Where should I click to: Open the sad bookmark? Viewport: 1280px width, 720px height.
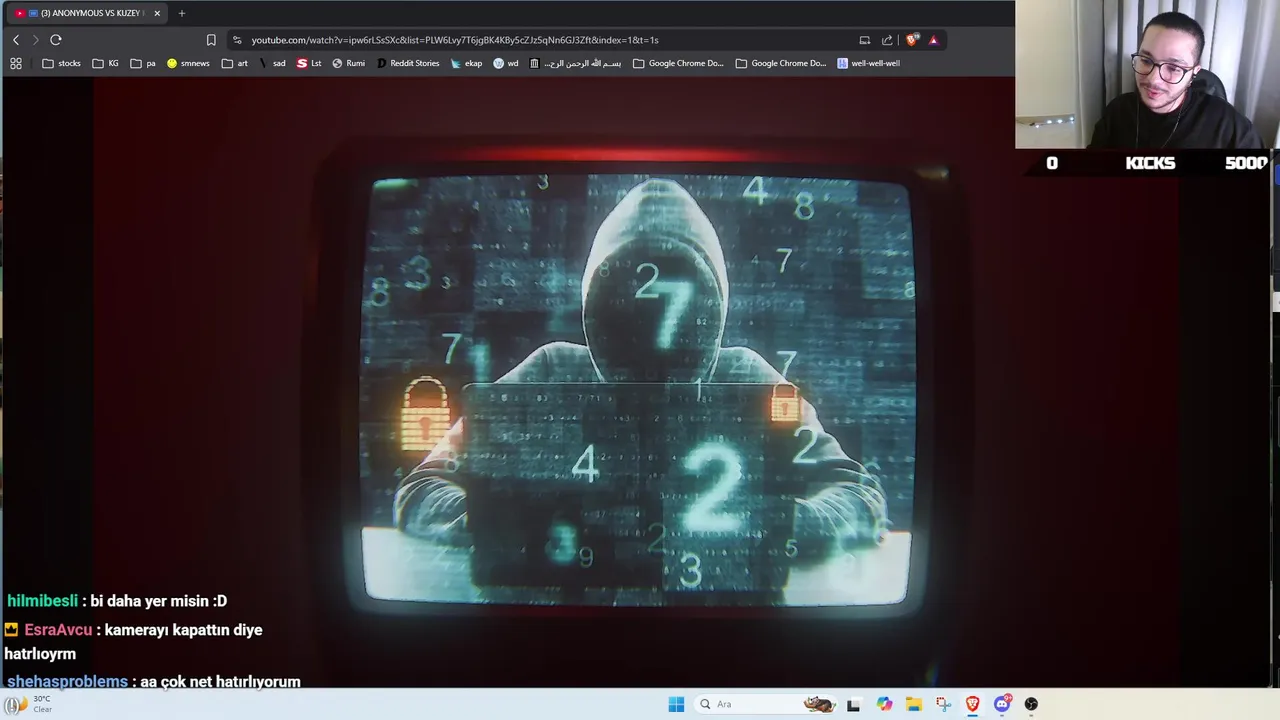pyautogui.click(x=272, y=63)
